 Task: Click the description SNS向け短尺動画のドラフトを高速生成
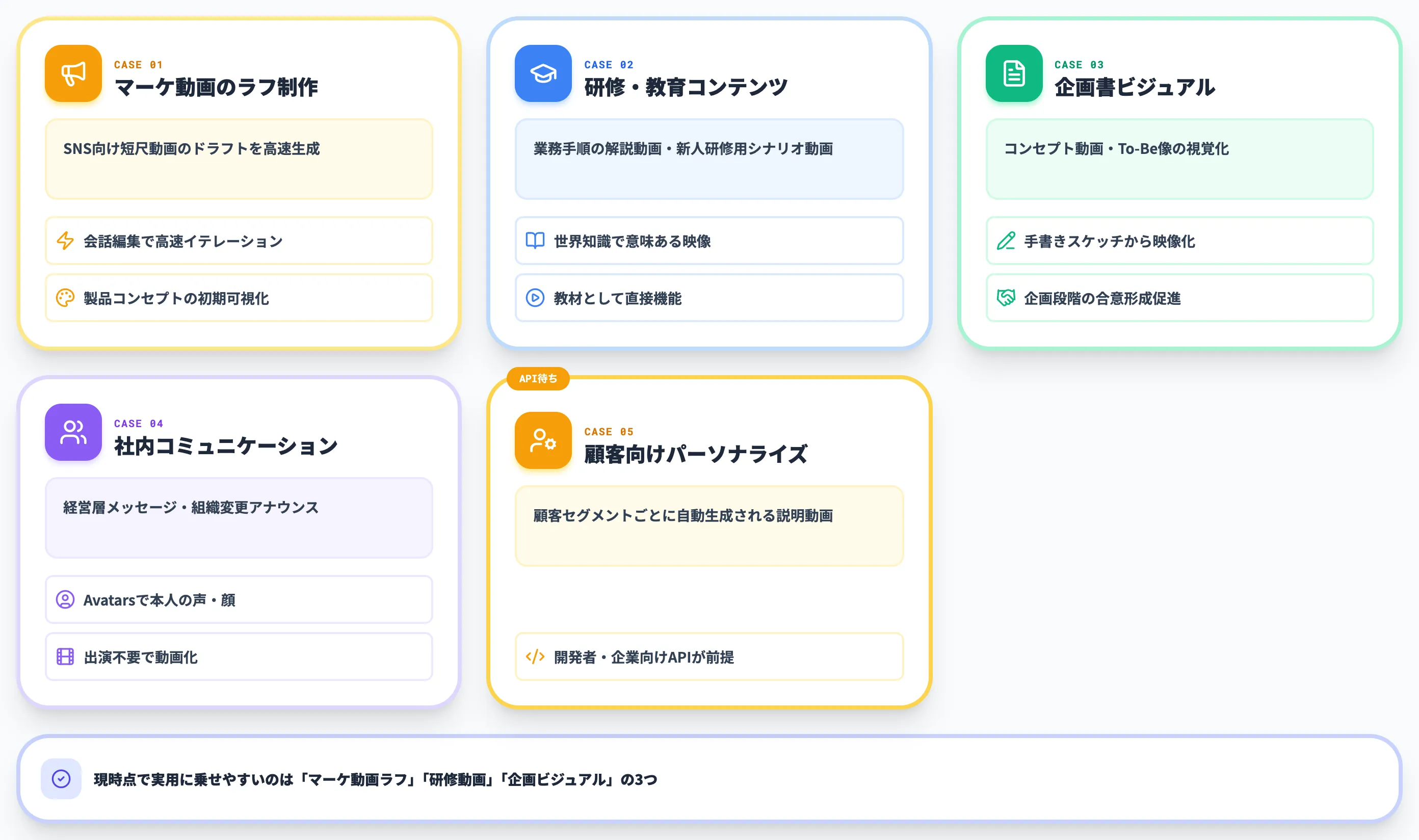[191, 149]
